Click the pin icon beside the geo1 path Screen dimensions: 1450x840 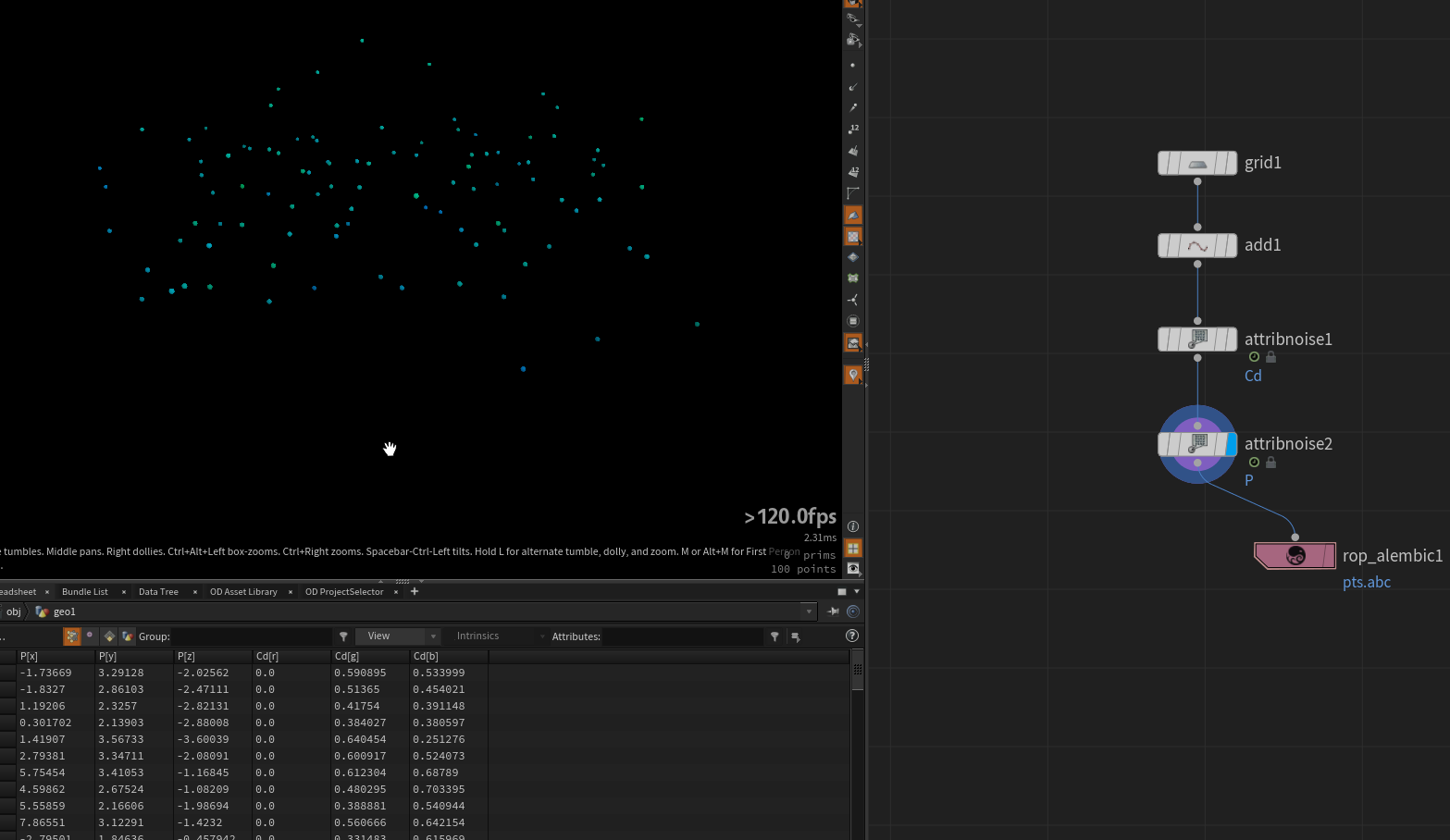click(833, 611)
